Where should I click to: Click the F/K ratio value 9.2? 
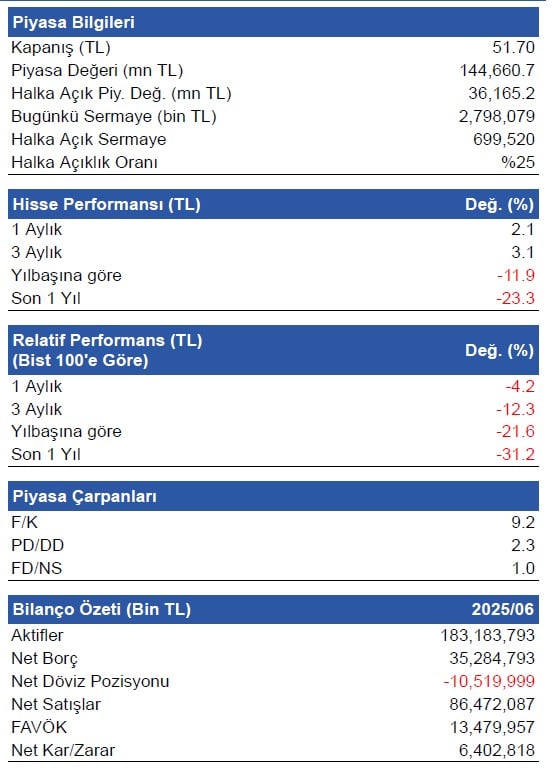[x=523, y=522]
